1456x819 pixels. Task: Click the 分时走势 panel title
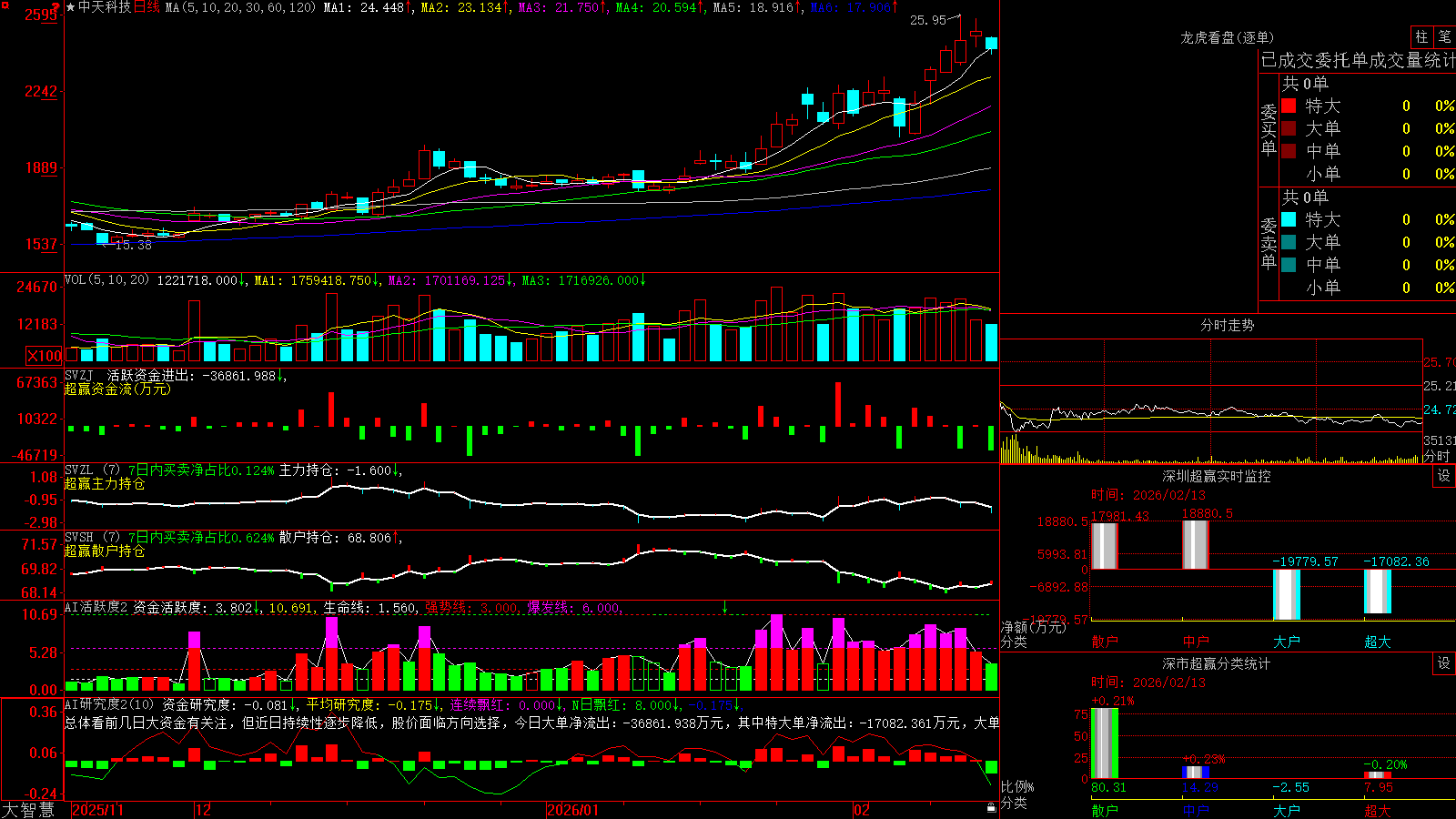coord(1227,325)
